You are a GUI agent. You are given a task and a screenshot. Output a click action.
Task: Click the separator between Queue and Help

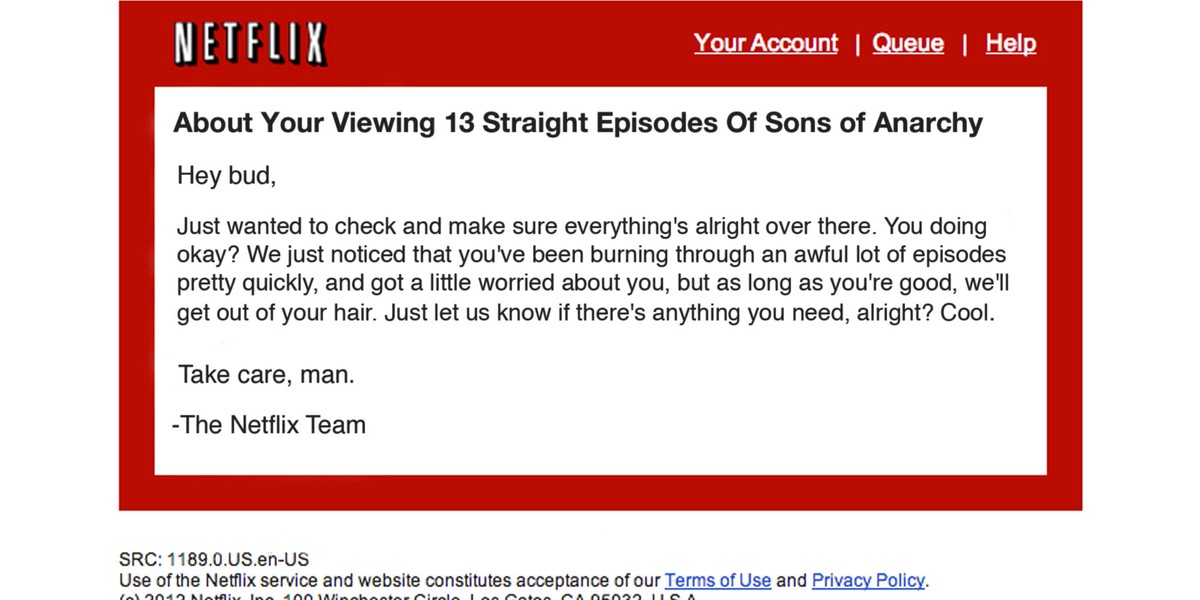(965, 45)
